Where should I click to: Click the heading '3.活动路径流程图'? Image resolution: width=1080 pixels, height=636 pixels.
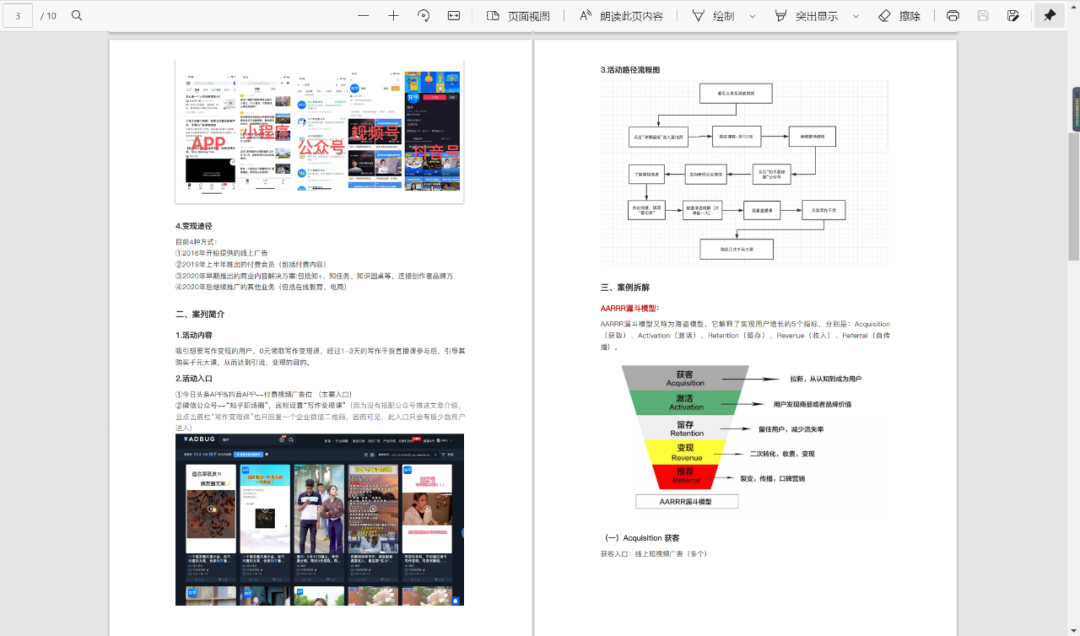point(630,70)
